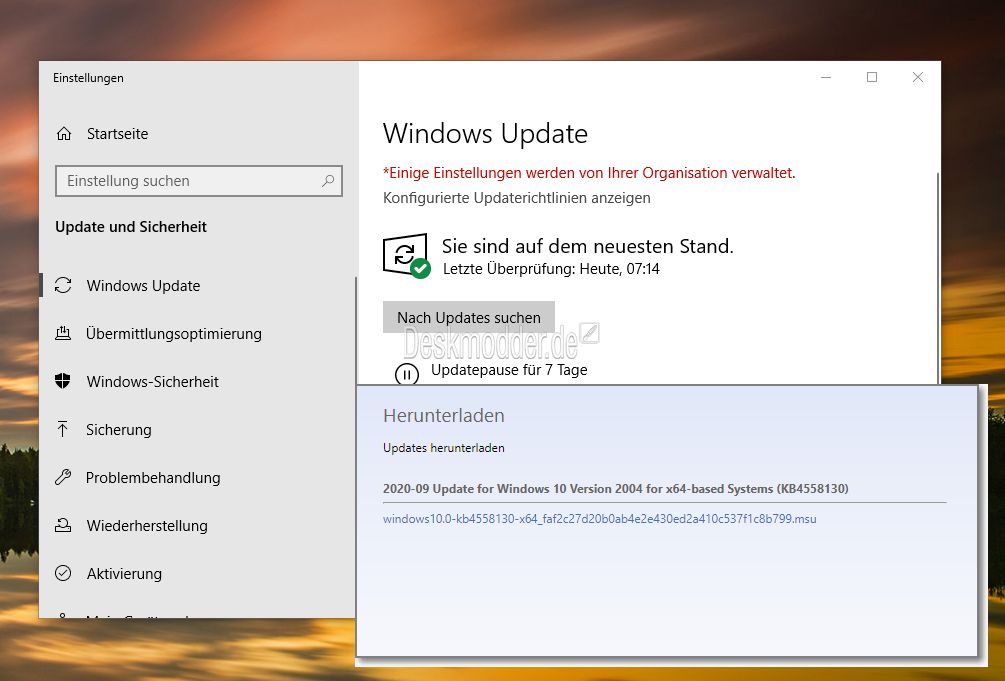Open Konfigurierte Updaterichtlinien anzeigen link
This screenshot has height=681, width=1005.
click(517, 198)
